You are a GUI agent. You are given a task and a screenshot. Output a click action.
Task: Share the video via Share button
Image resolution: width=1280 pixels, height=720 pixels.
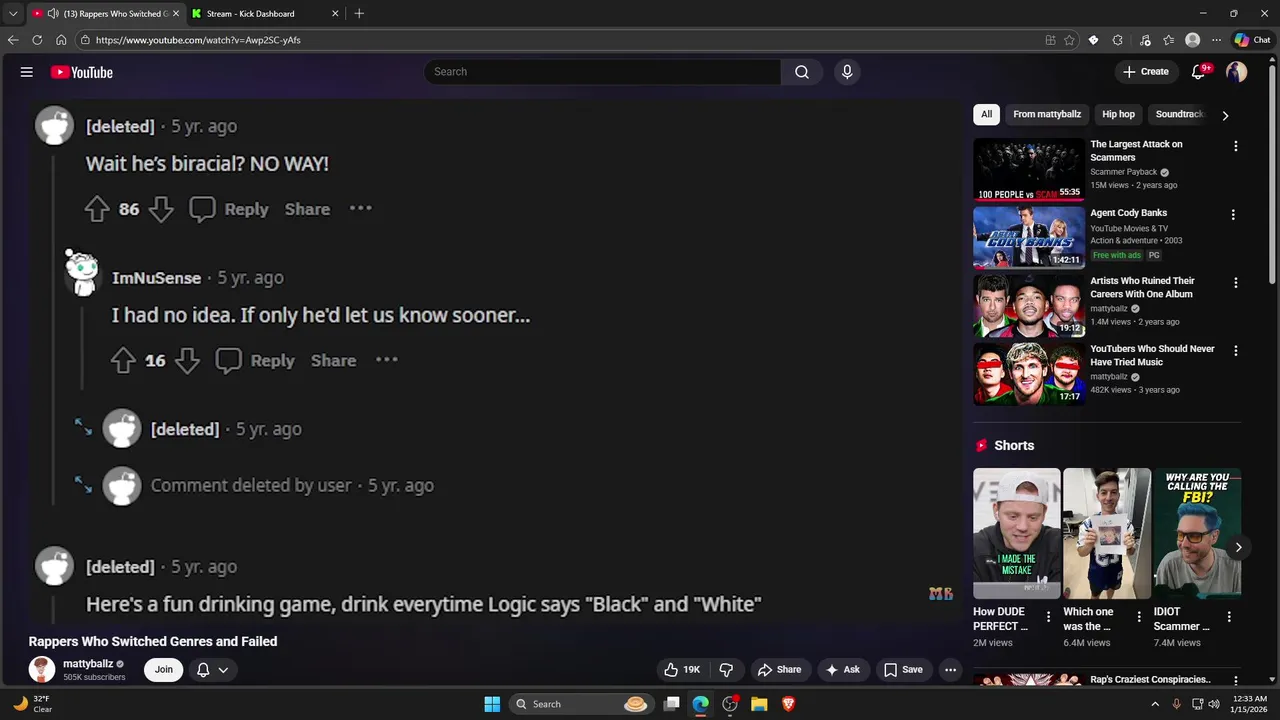[780, 670]
